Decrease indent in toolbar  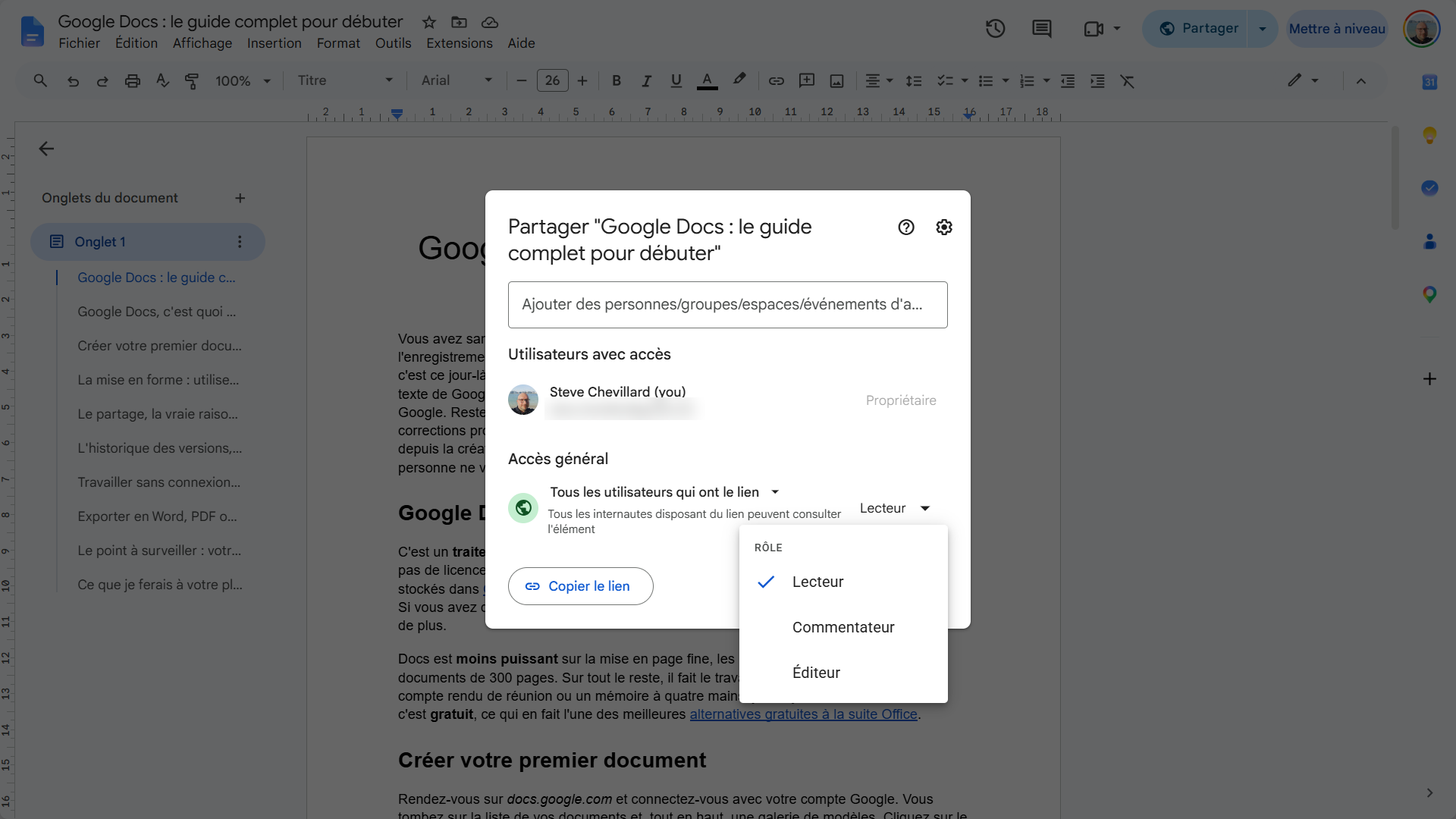1068,80
